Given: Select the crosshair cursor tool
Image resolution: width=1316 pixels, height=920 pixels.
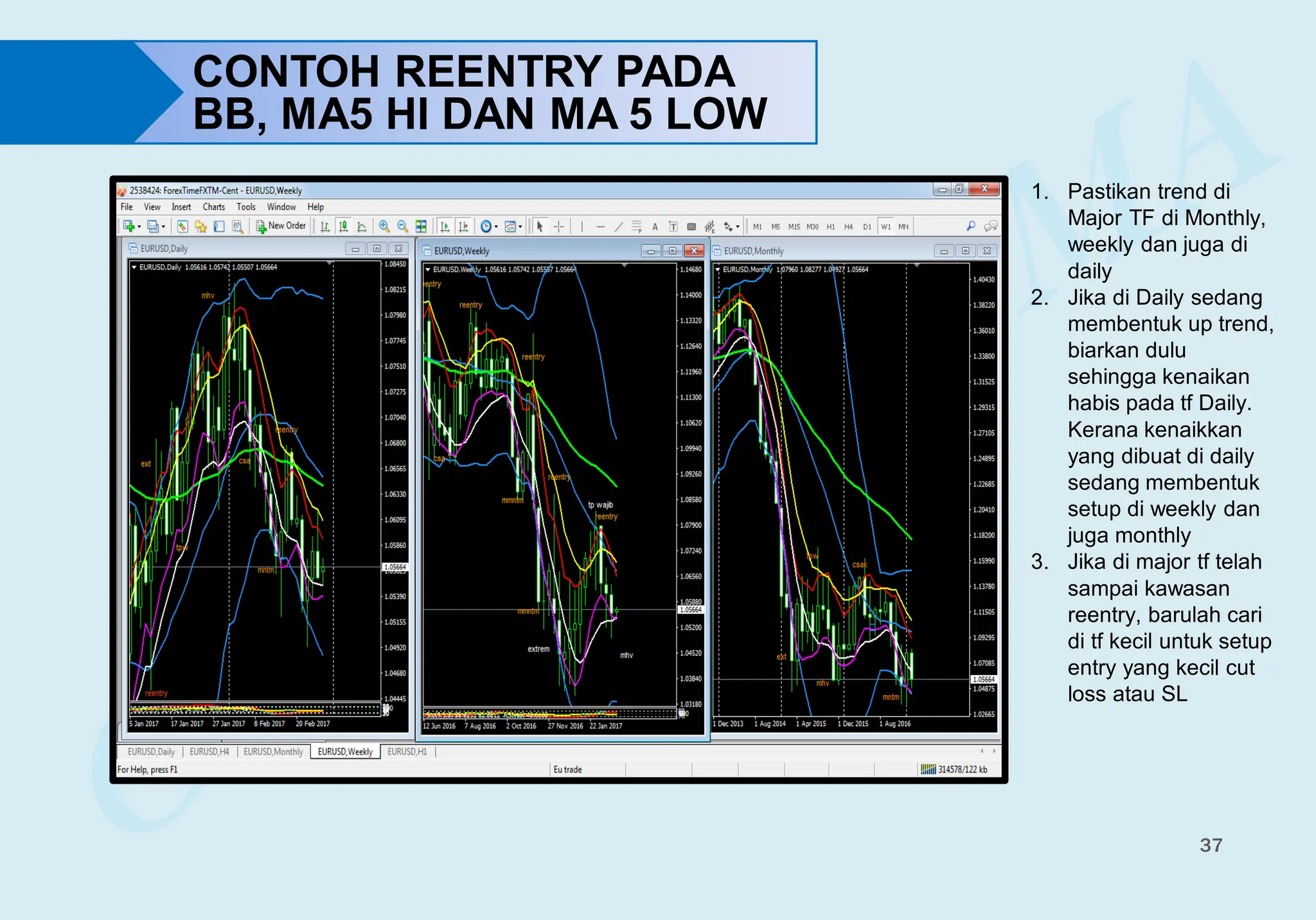Looking at the screenshot, I should pyautogui.click(x=558, y=226).
